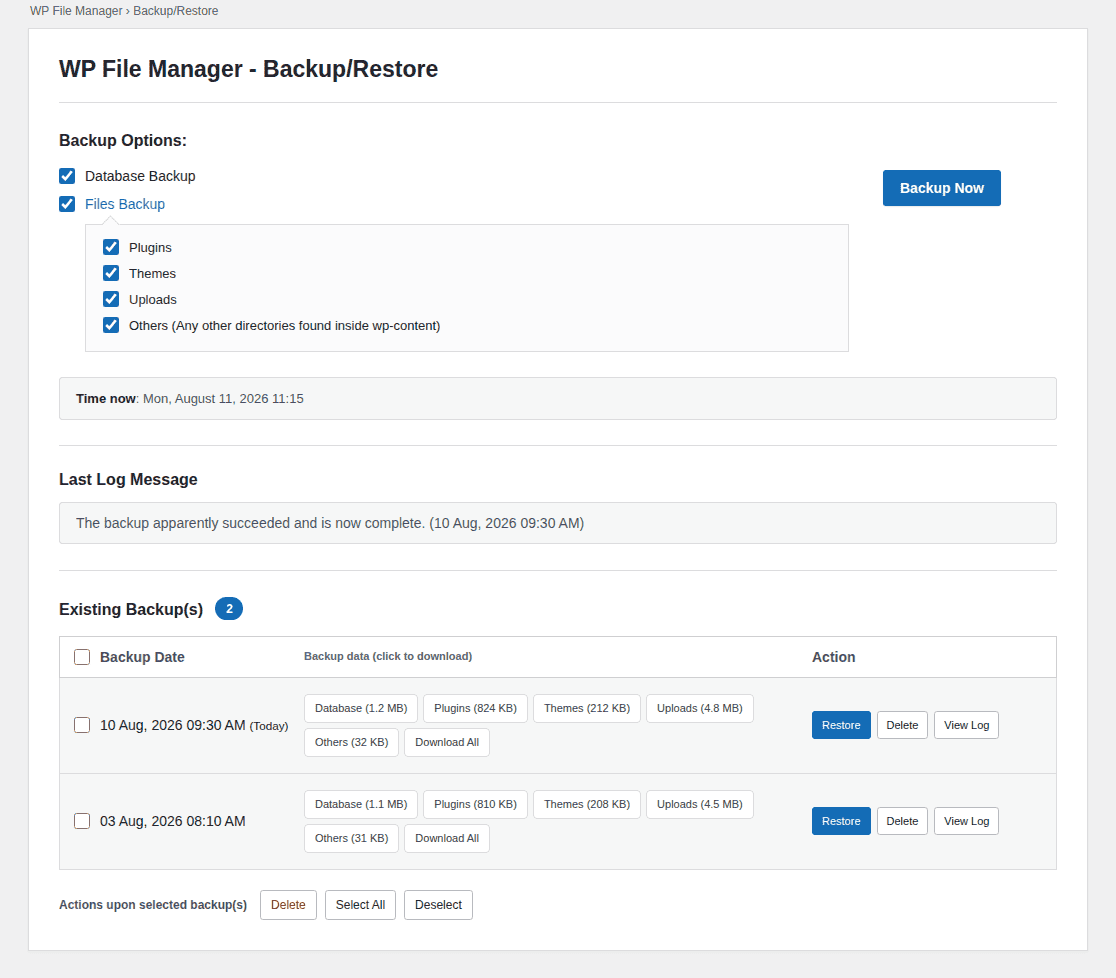Select the 03 Aug 2026 backup checkbox
This screenshot has height=978, width=1116.
click(82, 821)
